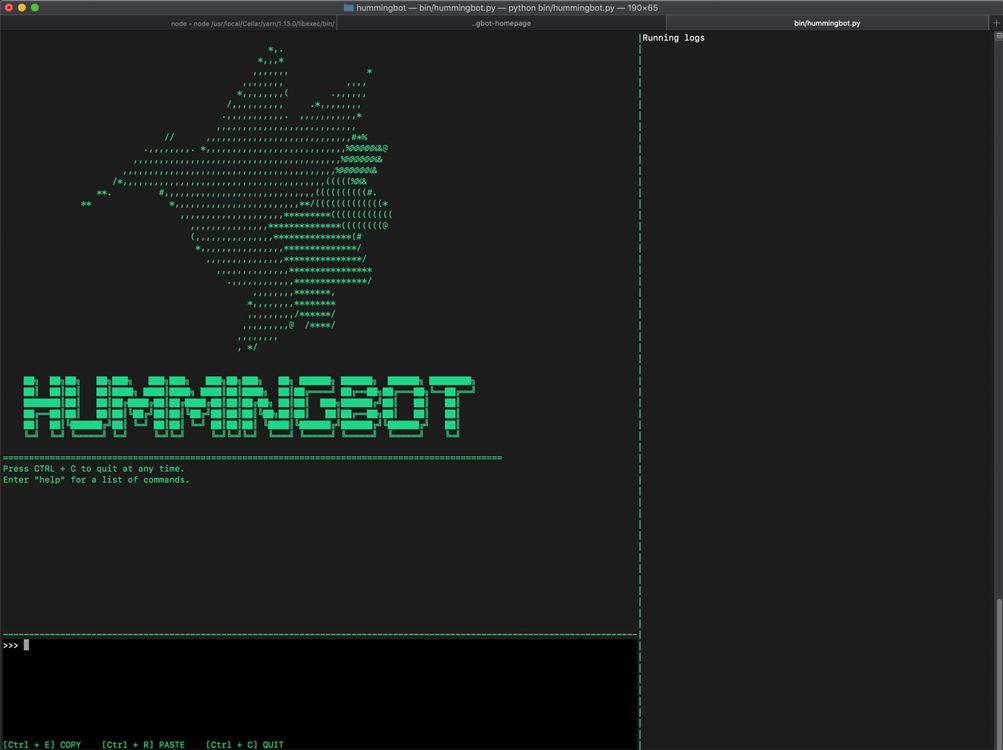
Task: Click the yellow minimize traffic light button
Action: tap(21, 7)
